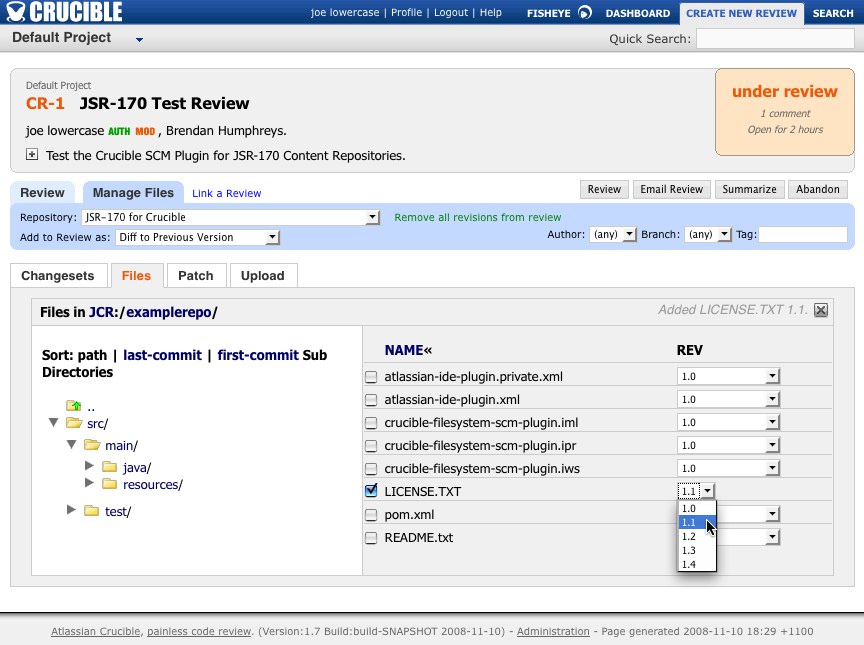Switch to the Changesets tab
Image resolution: width=864 pixels, height=645 pixels.
[58, 275]
